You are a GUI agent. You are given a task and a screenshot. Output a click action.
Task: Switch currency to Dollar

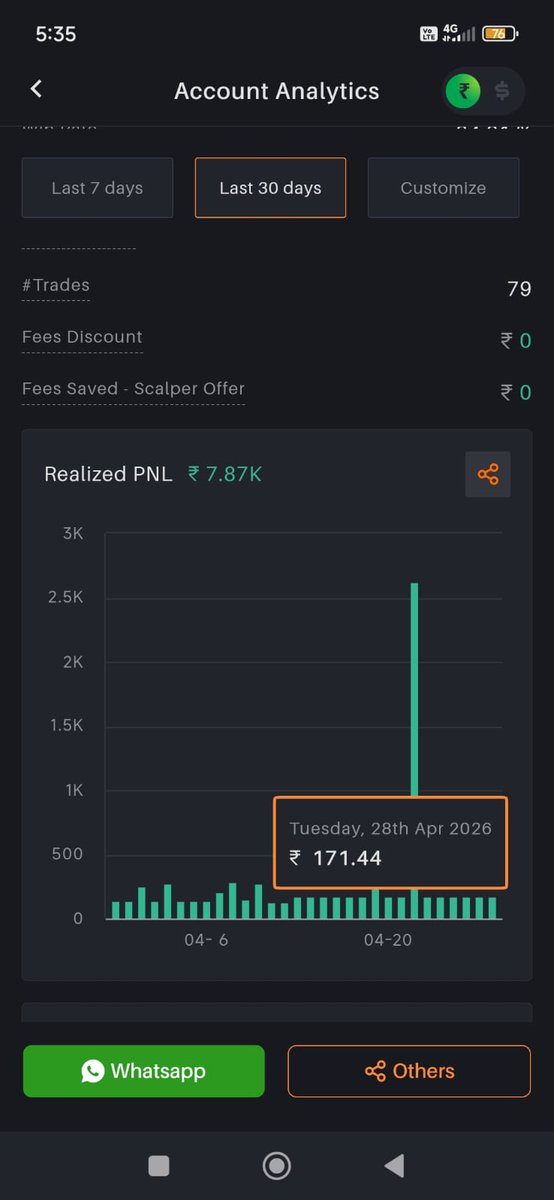click(x=502, y=92)
